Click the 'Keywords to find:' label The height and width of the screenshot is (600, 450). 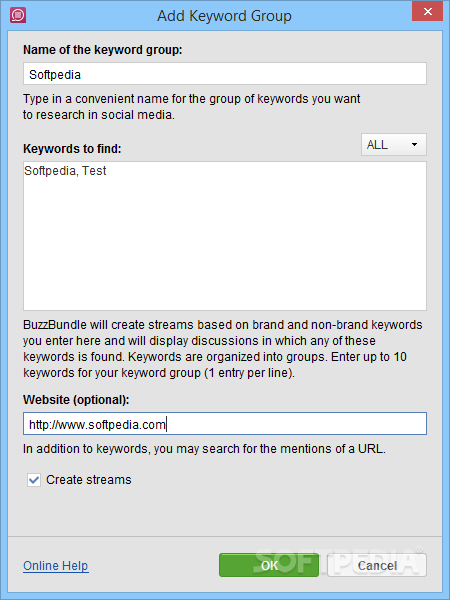click(x=72, y=148)
